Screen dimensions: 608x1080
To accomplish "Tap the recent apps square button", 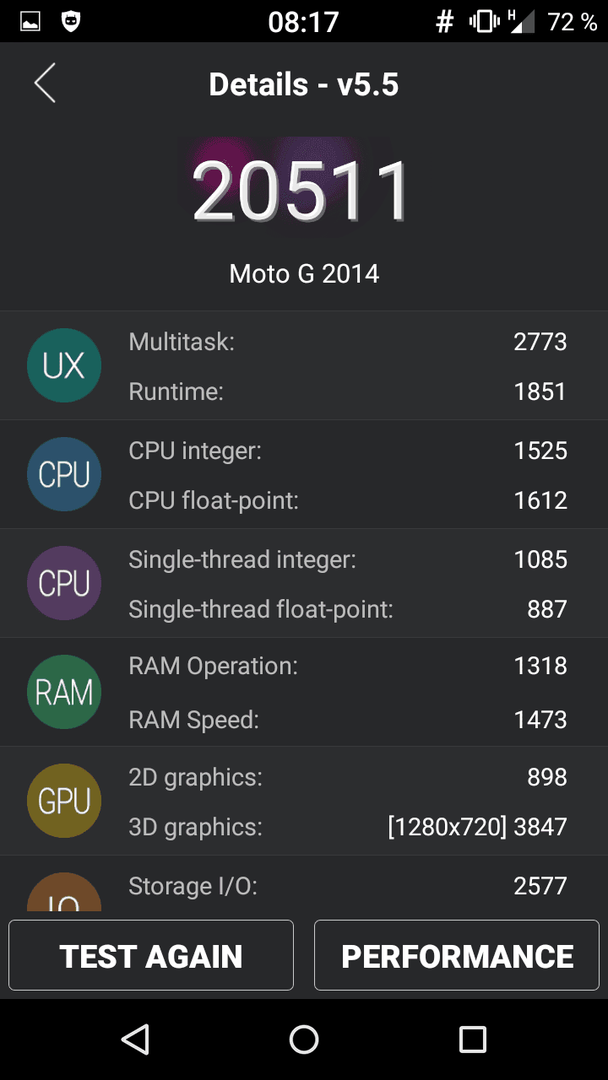I will 472,1039.
